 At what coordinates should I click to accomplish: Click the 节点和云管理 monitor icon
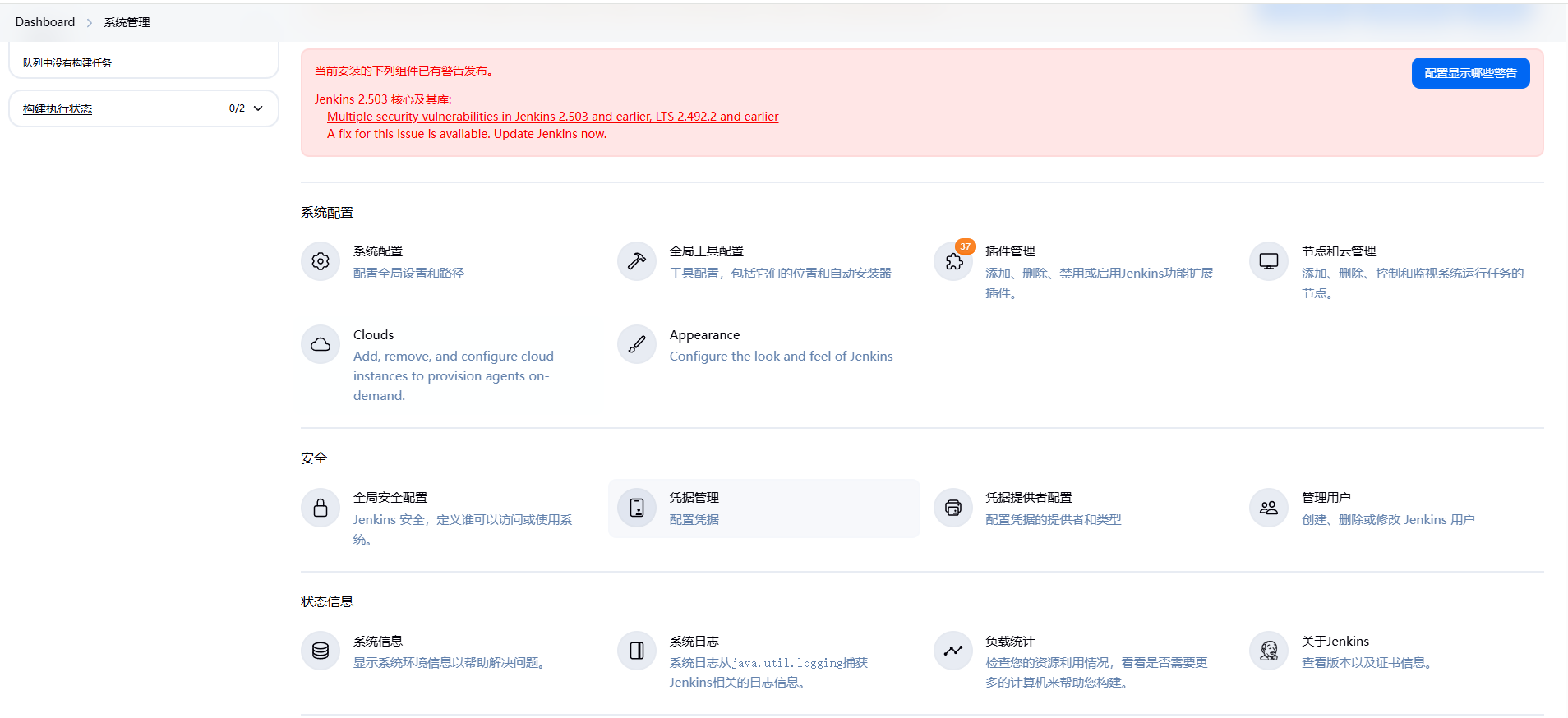point(1269,261)
